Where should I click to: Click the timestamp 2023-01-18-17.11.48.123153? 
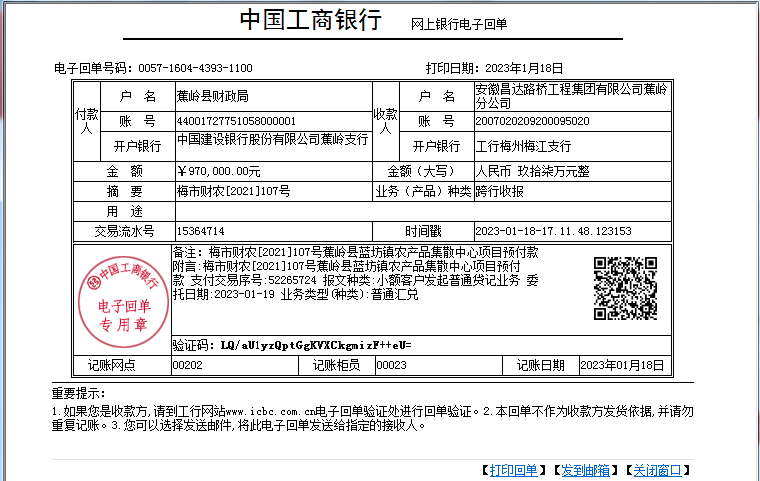tap(553, 231)
